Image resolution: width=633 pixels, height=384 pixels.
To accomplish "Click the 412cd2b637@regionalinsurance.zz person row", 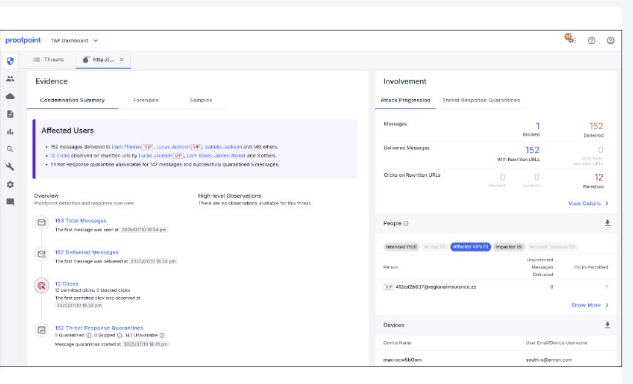I will [x=496, y=287].
